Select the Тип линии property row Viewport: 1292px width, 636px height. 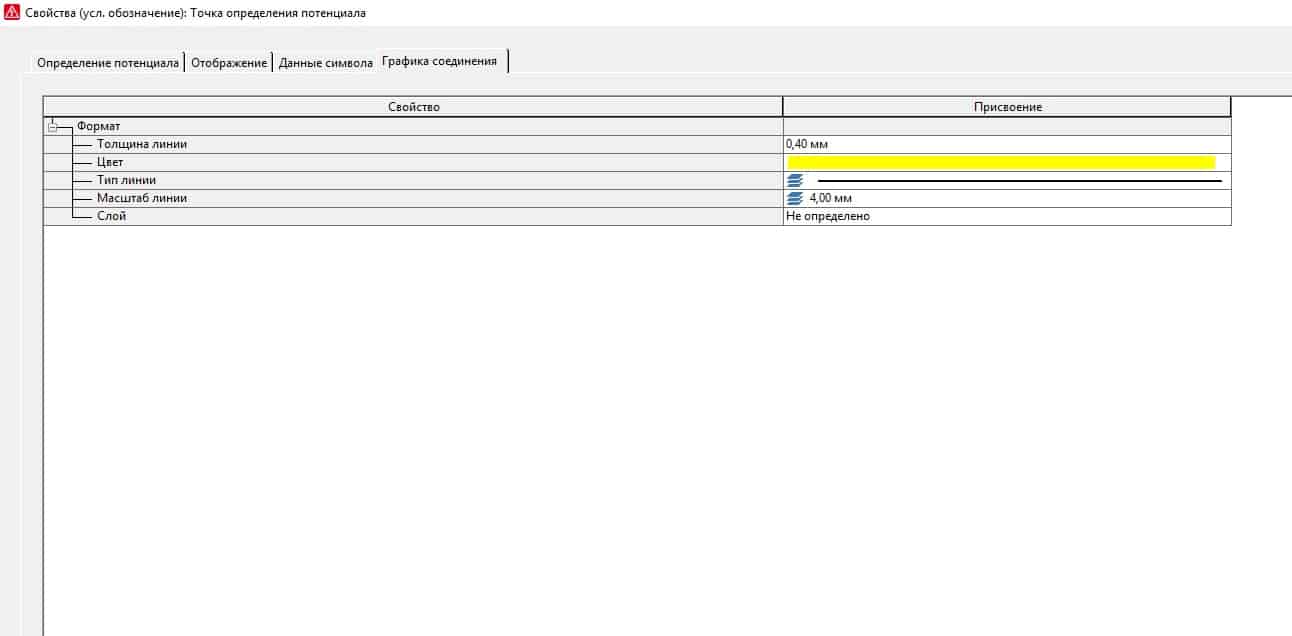pos(637,180)
